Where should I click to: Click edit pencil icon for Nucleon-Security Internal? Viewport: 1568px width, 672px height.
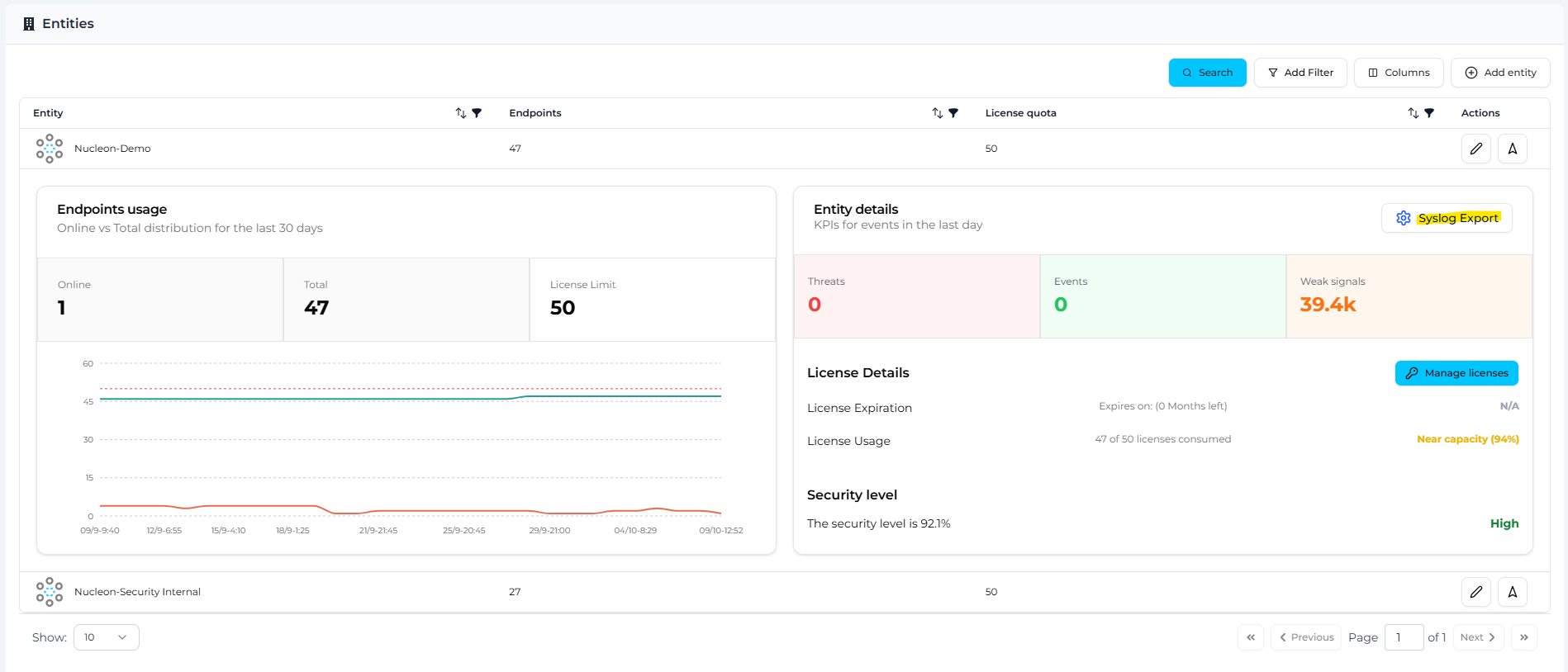1475,592
